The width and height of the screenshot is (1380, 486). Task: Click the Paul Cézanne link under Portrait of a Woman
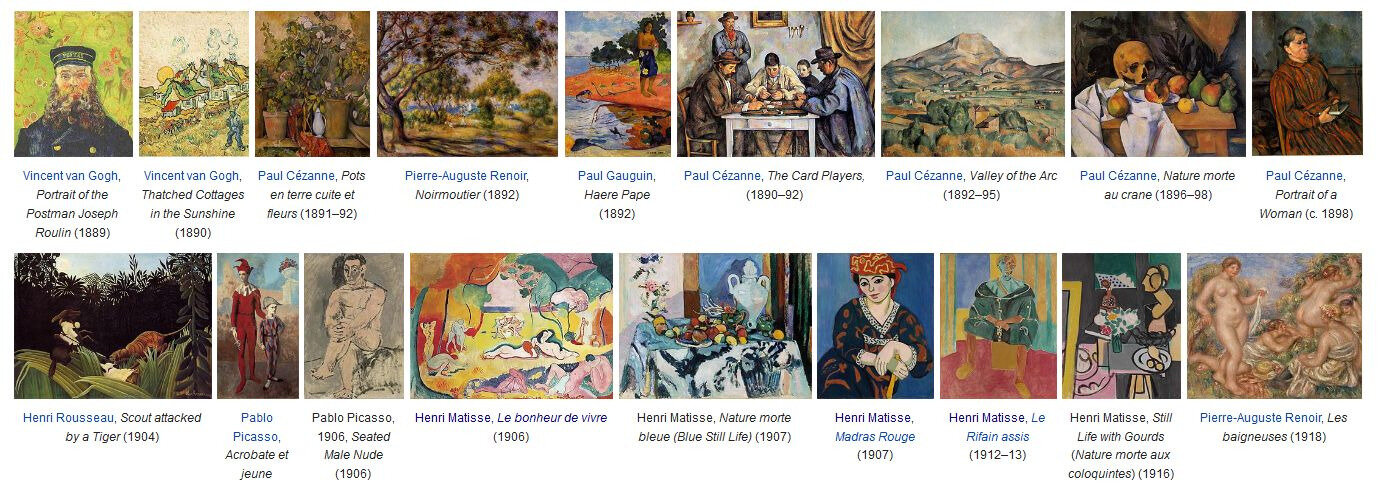pos(1307,176)
